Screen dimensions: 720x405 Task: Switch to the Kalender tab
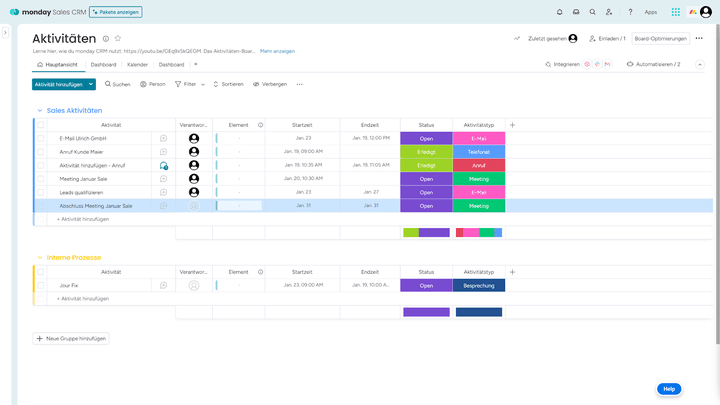[137, 64]
